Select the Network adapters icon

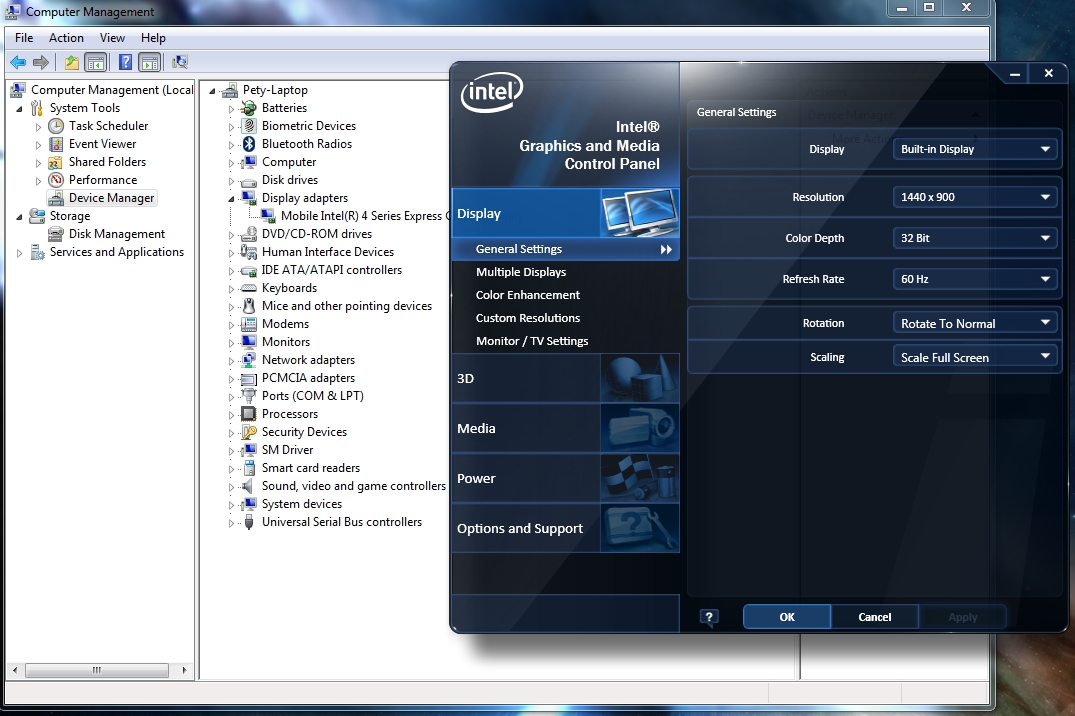(x=249, y=360)
